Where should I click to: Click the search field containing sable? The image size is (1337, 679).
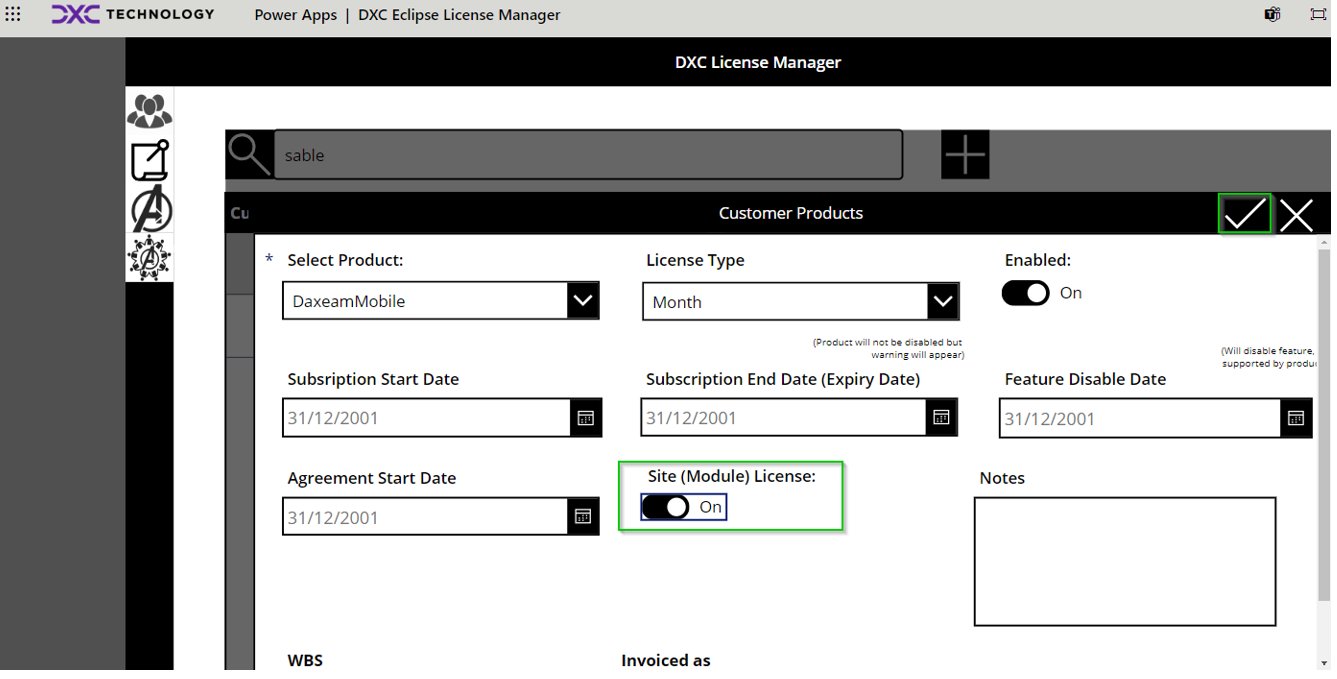587,155
